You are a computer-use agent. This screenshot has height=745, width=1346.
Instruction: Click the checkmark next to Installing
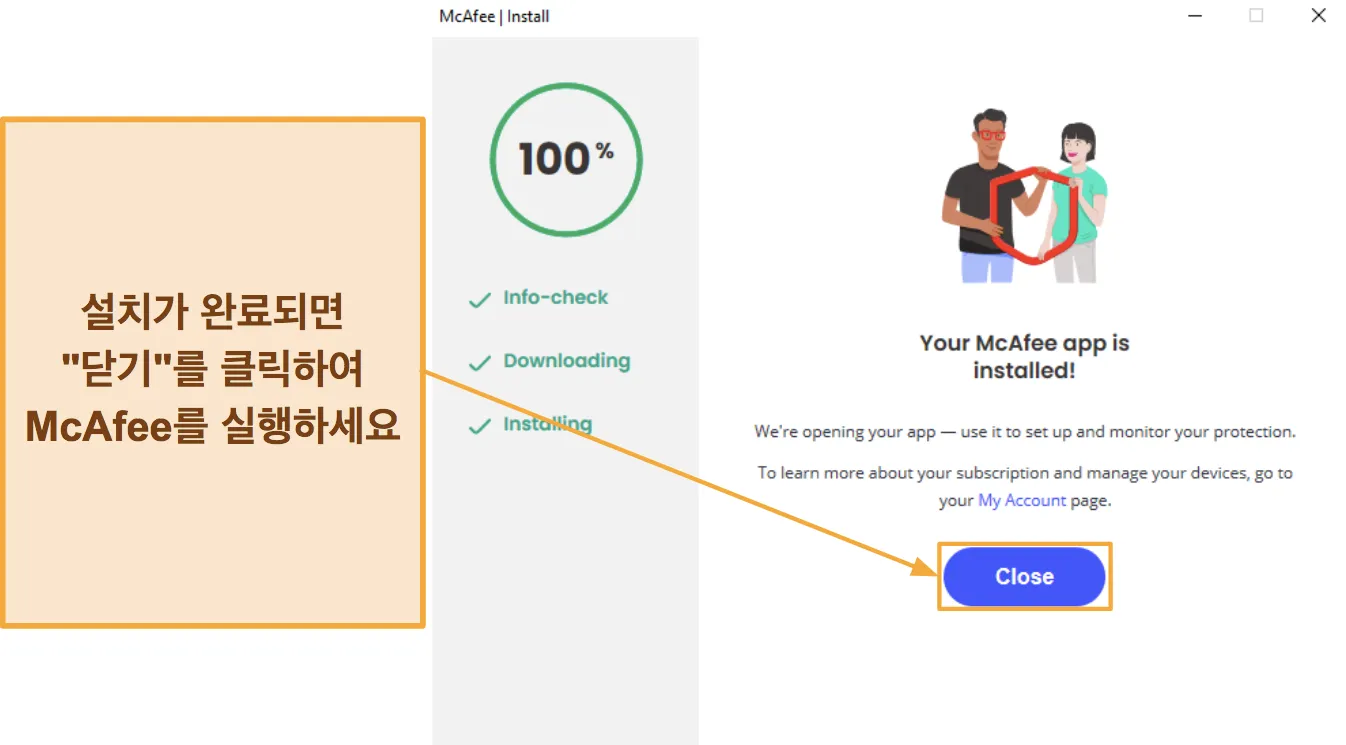[x=480, y=426]
